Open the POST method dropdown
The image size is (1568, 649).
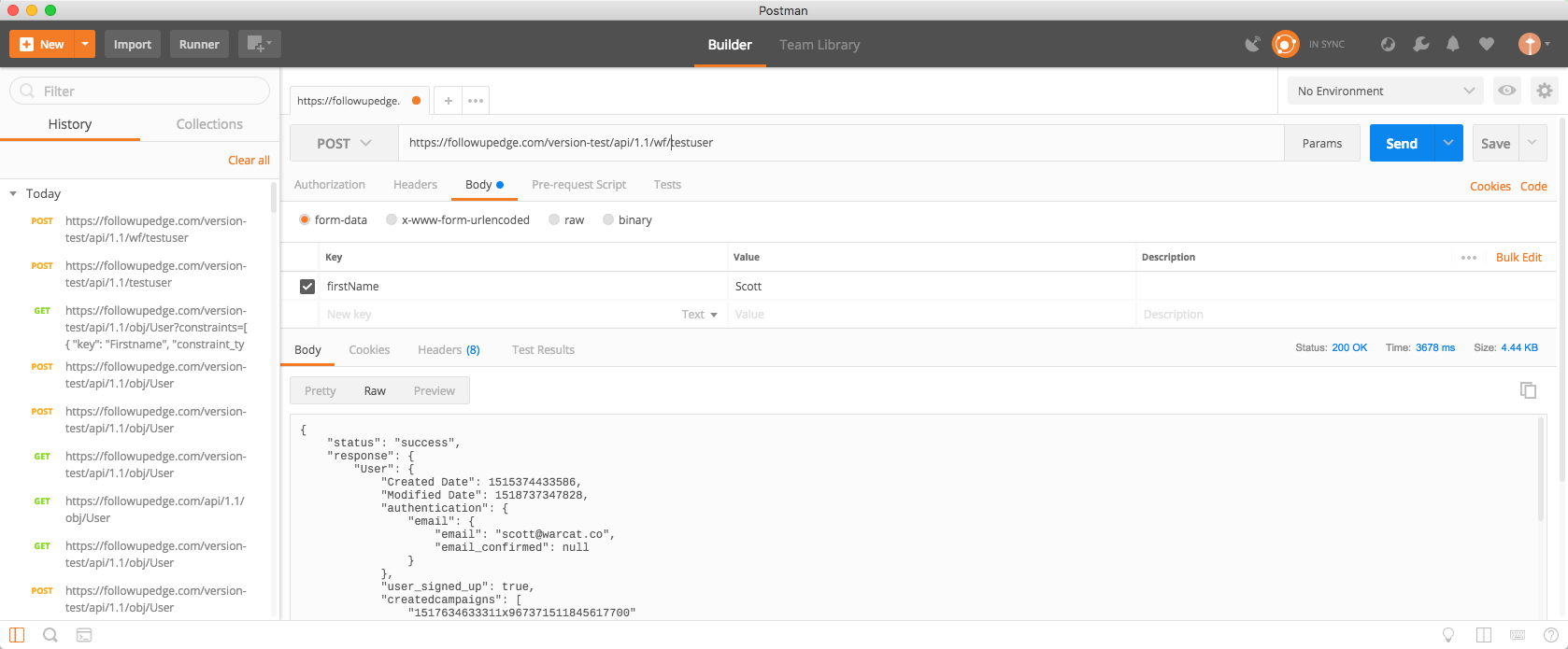click(x=344, y=143)
